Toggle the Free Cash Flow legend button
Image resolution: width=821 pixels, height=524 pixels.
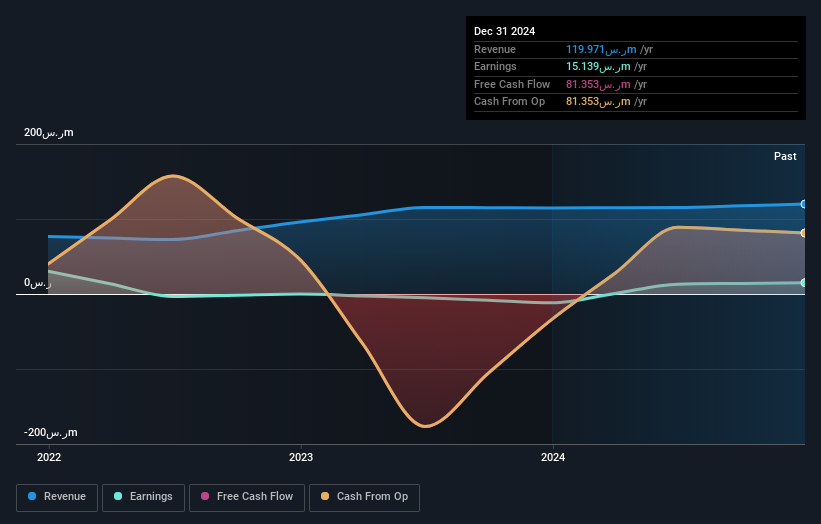(247, 497)
